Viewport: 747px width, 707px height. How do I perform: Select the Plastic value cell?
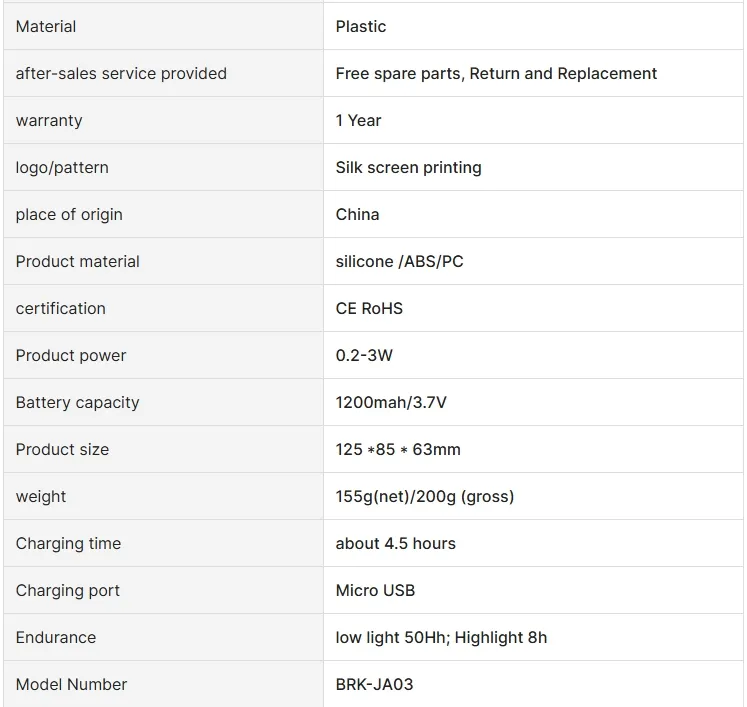[x=361, y=27]
